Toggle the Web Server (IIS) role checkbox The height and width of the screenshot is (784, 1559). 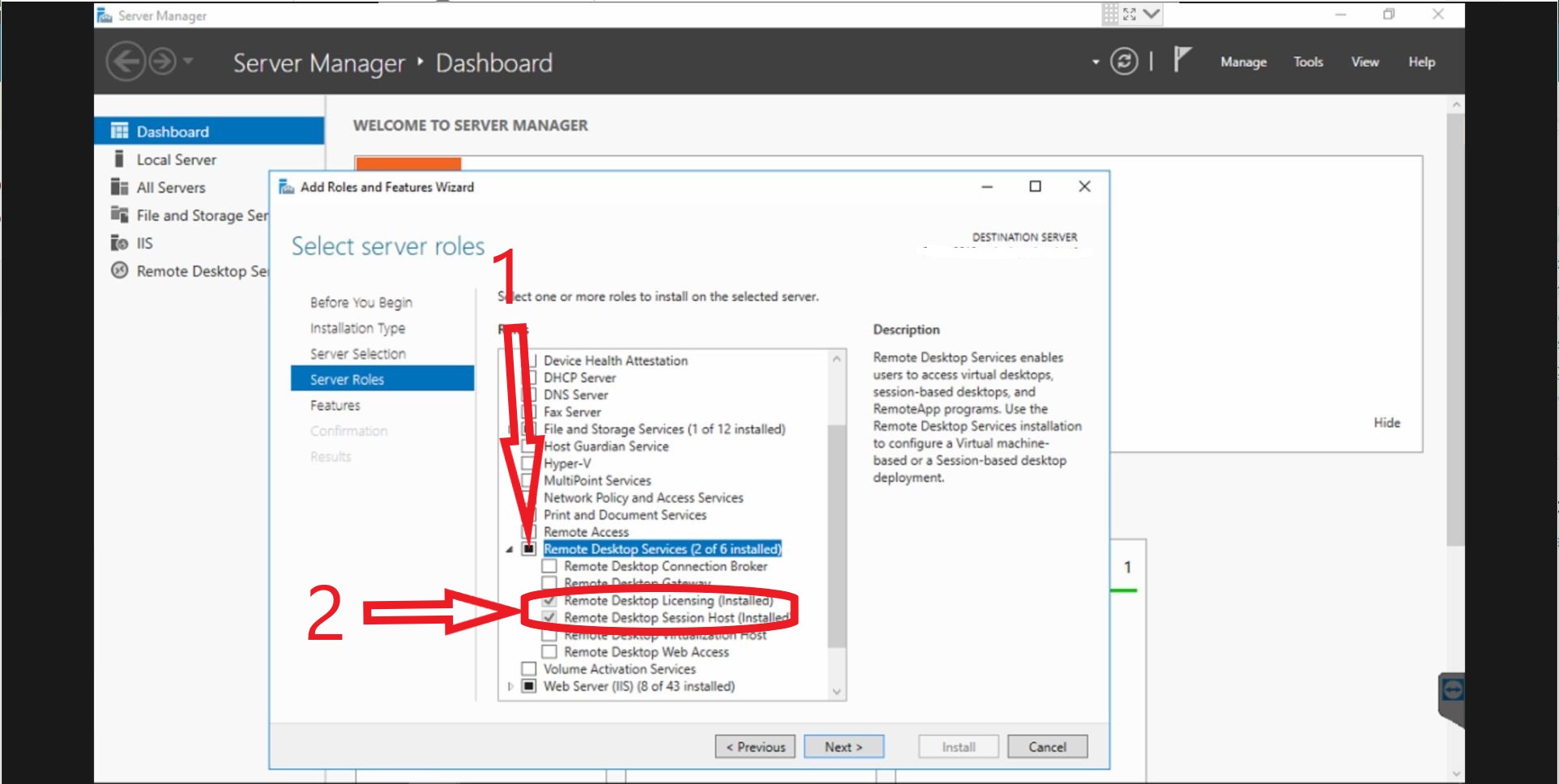tap(528, 686)
